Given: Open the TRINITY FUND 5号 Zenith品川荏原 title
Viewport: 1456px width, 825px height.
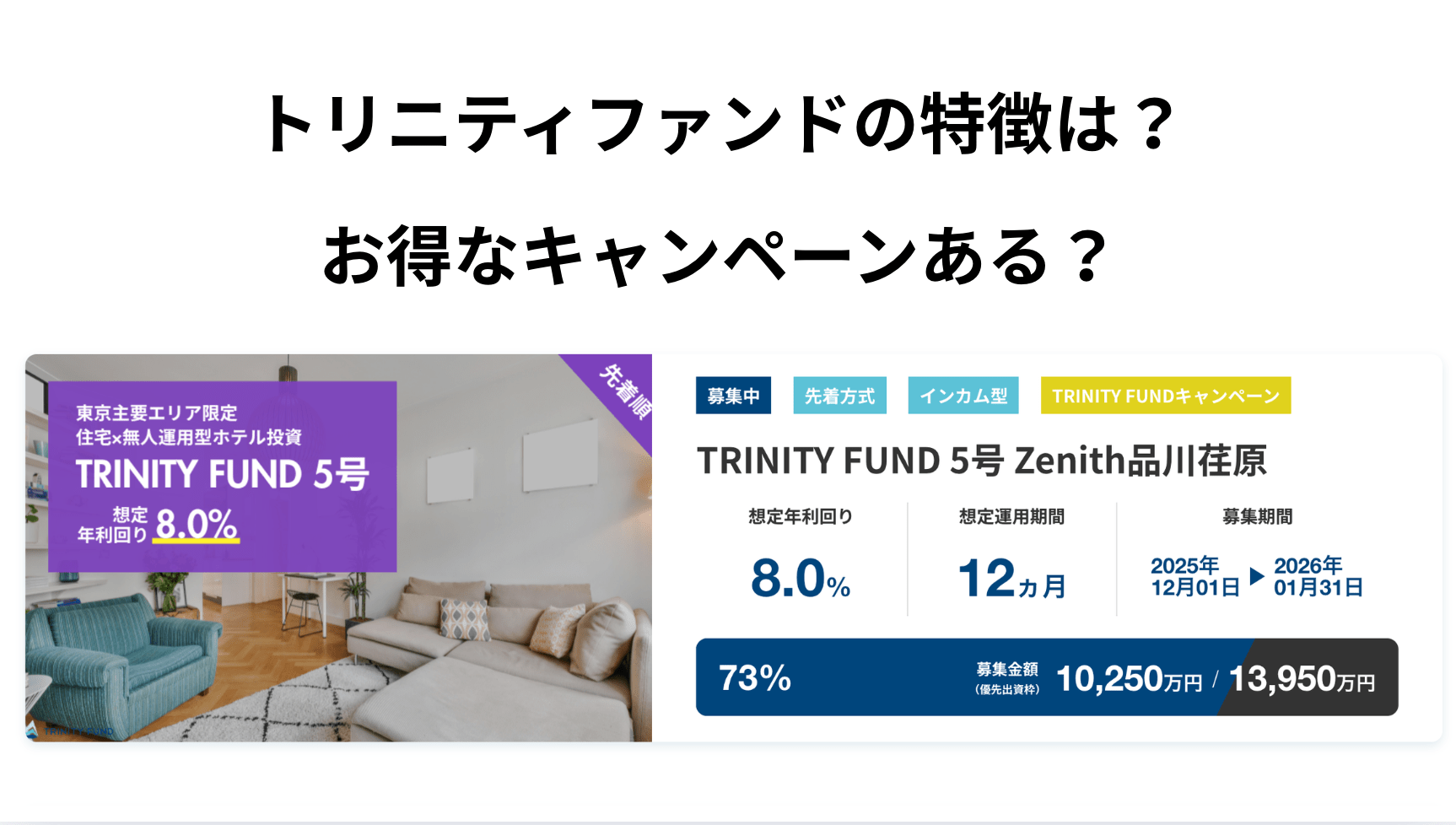Looking at the screenshot, I should [981, 461].
